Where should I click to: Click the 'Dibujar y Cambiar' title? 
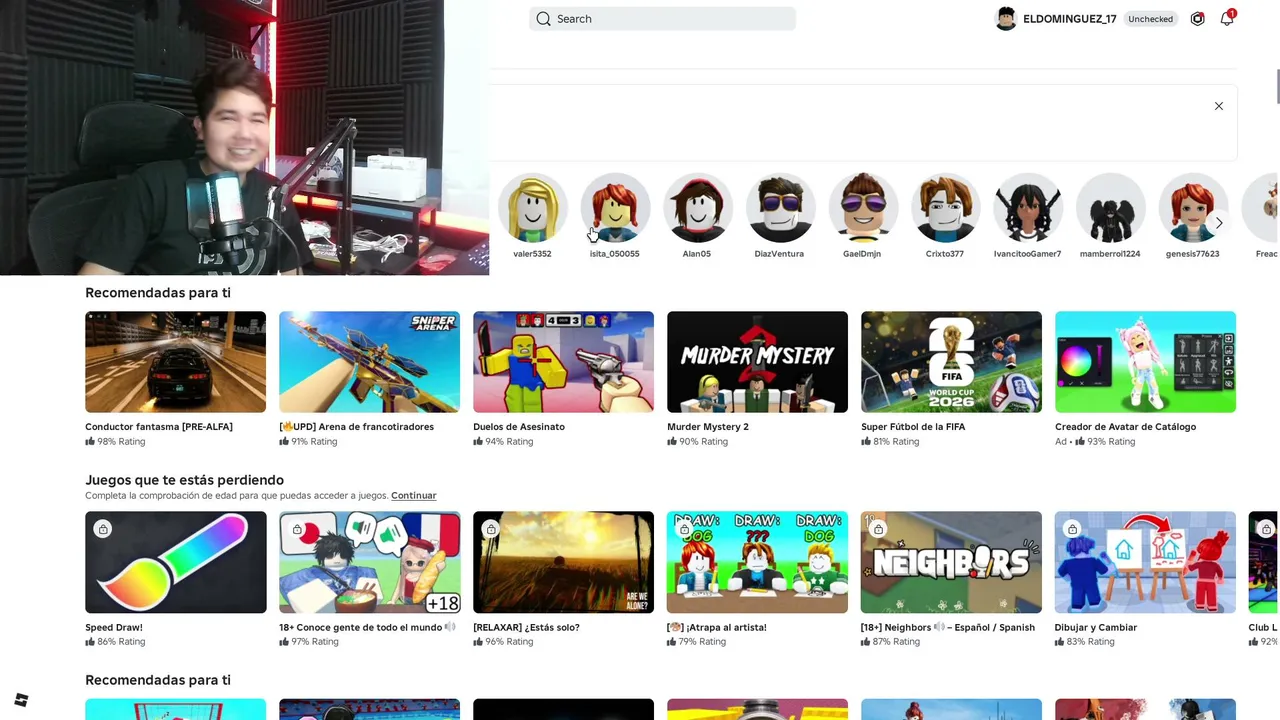click(x=1096, y=628)
